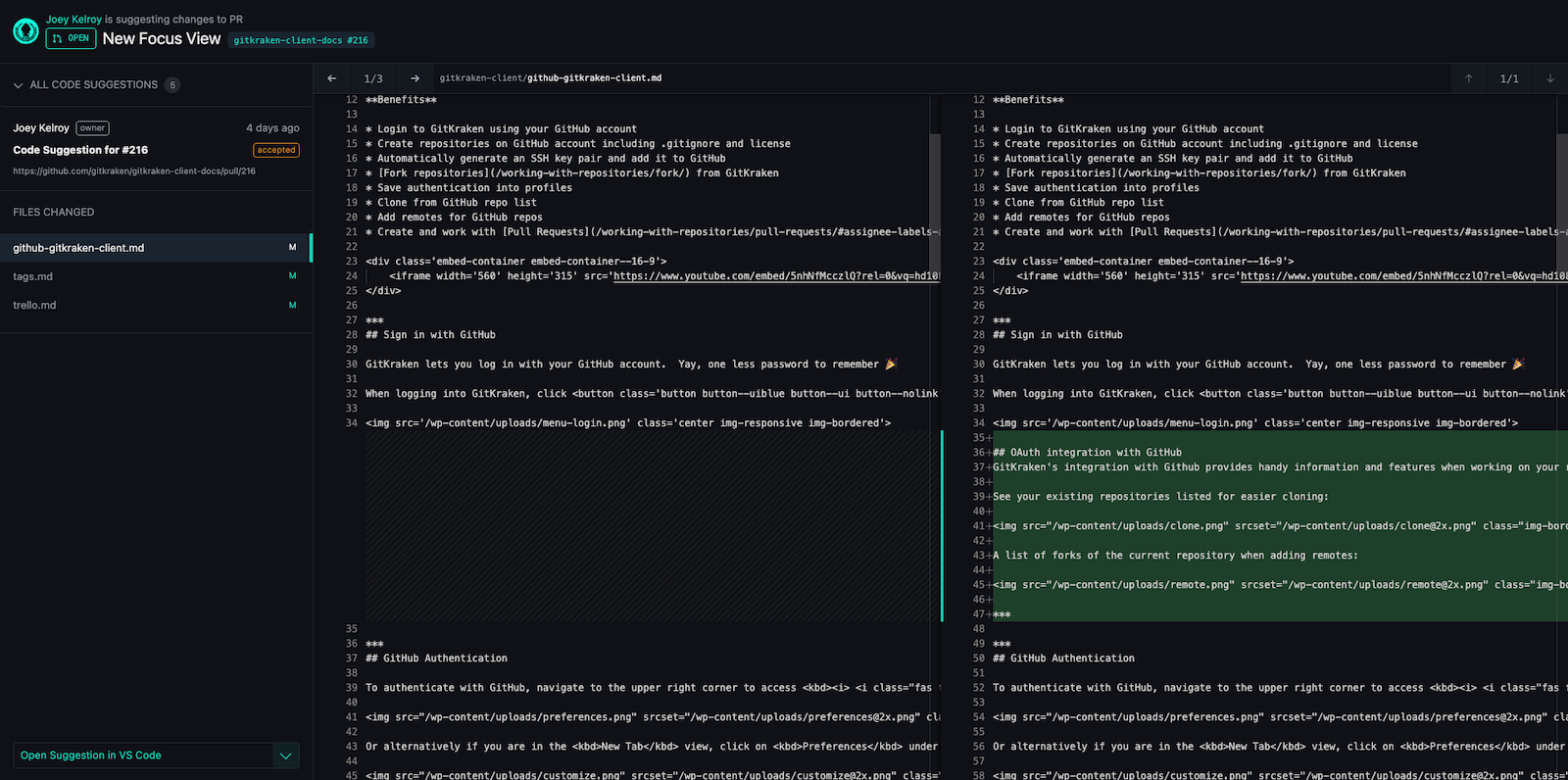Screen dimensions: 1568x780
Task: Click added line 'See your existing repositories listed'
Action: tap(1160, 497)
